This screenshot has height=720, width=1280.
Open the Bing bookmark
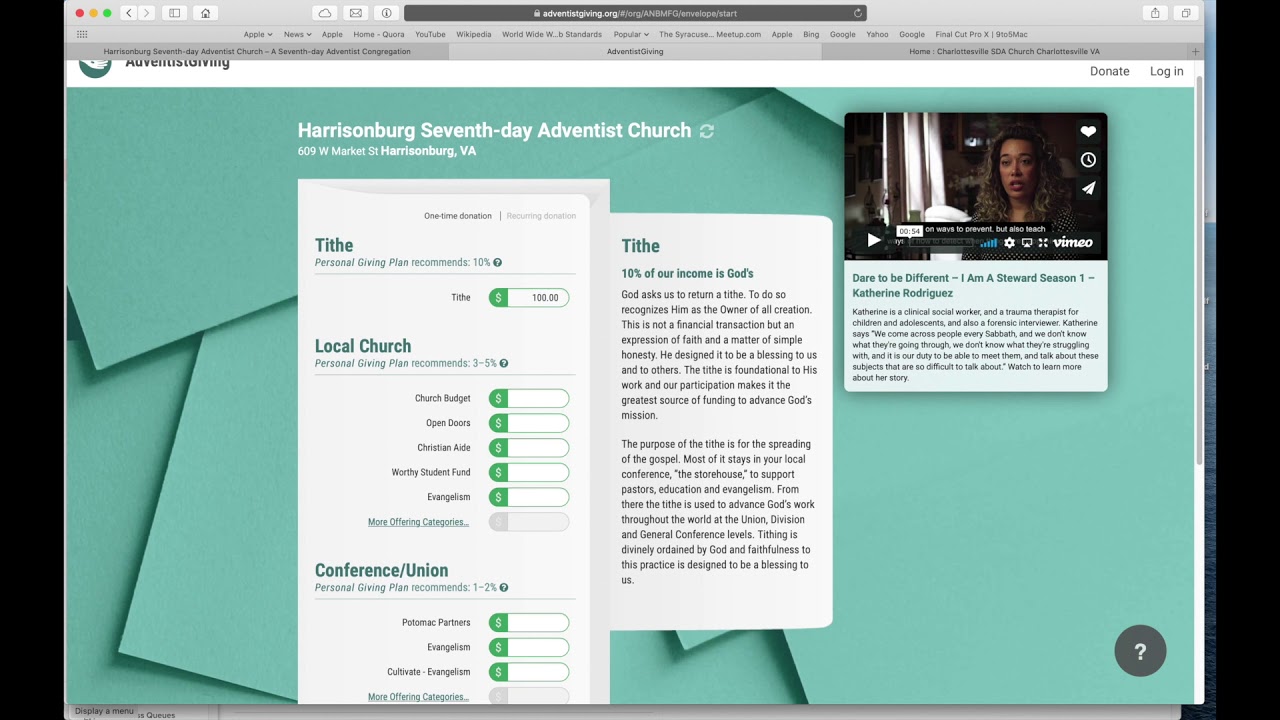click(x=811, y=34)
